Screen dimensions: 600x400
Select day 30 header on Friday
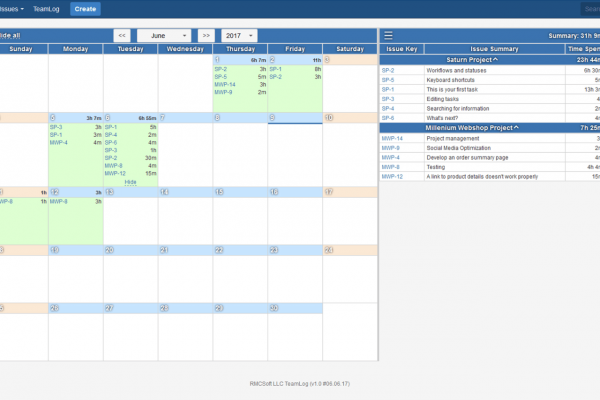[295, 308]
